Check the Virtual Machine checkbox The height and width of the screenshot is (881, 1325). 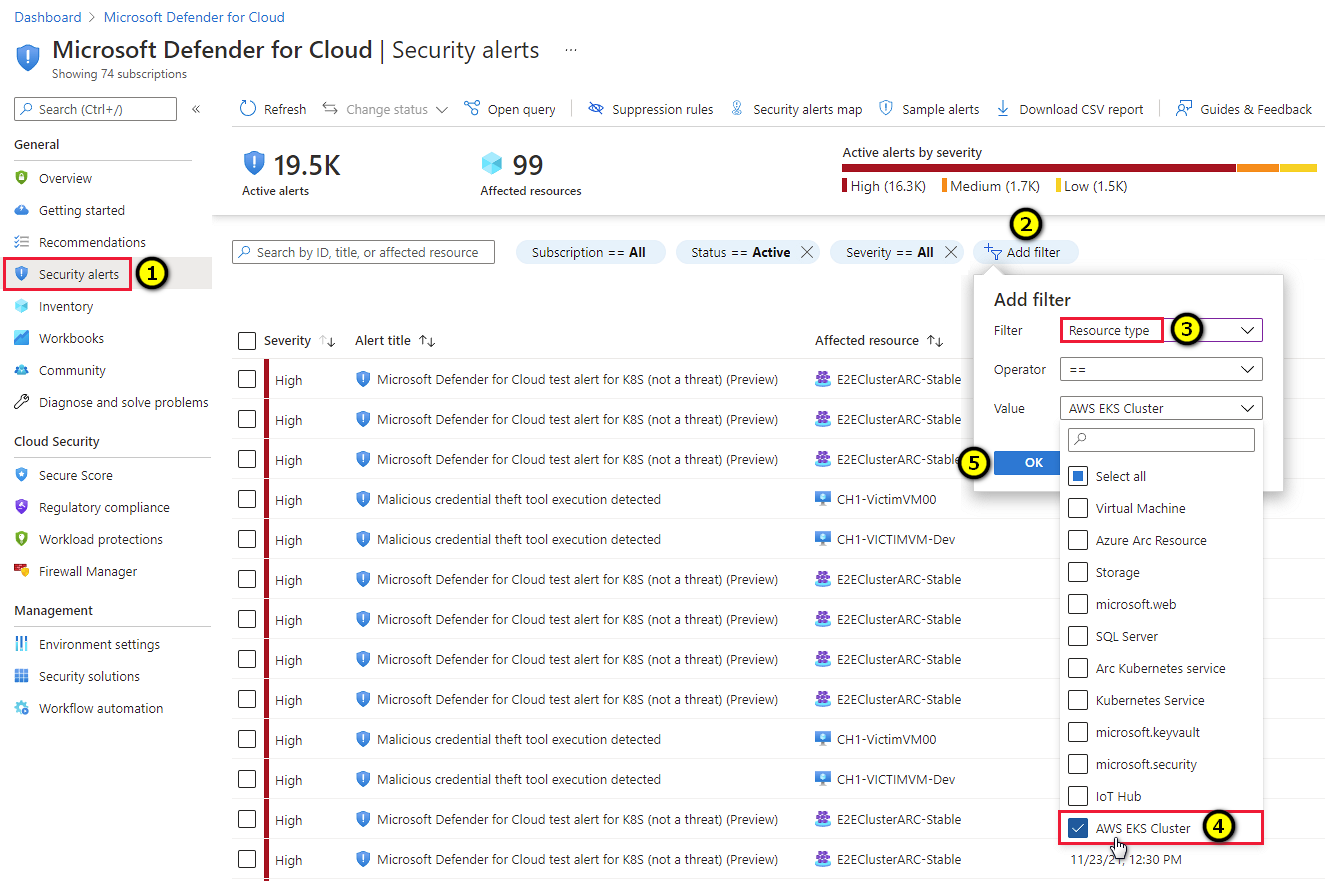coord(1077,508)
